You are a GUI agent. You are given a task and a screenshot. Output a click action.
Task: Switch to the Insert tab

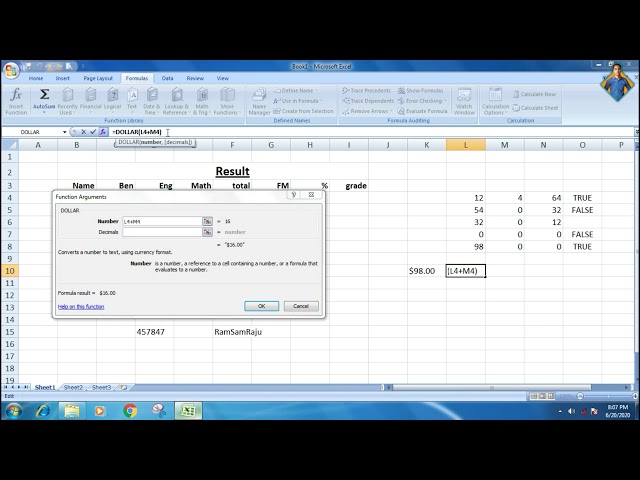click(62, 78)
